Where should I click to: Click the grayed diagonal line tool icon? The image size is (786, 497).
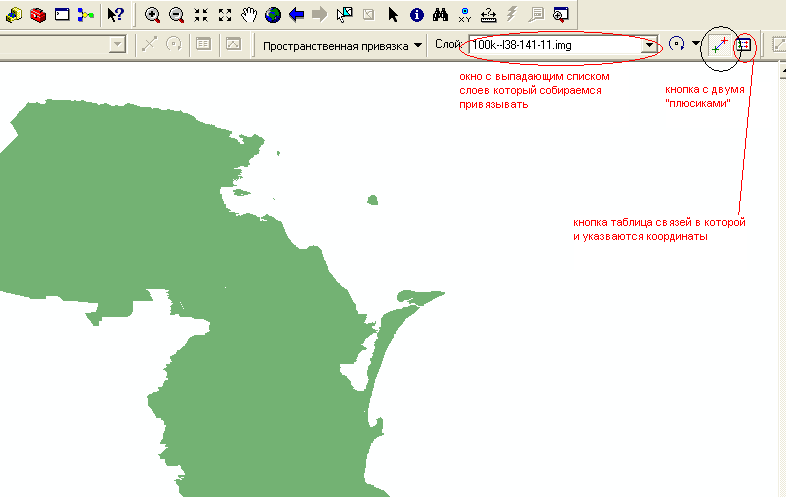click(149, 44)
